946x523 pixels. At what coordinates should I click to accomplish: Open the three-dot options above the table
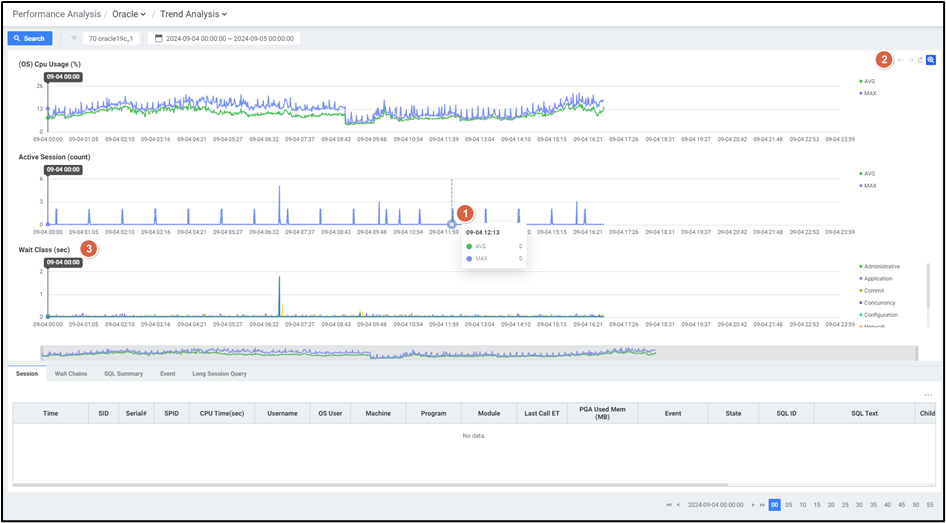928,395
